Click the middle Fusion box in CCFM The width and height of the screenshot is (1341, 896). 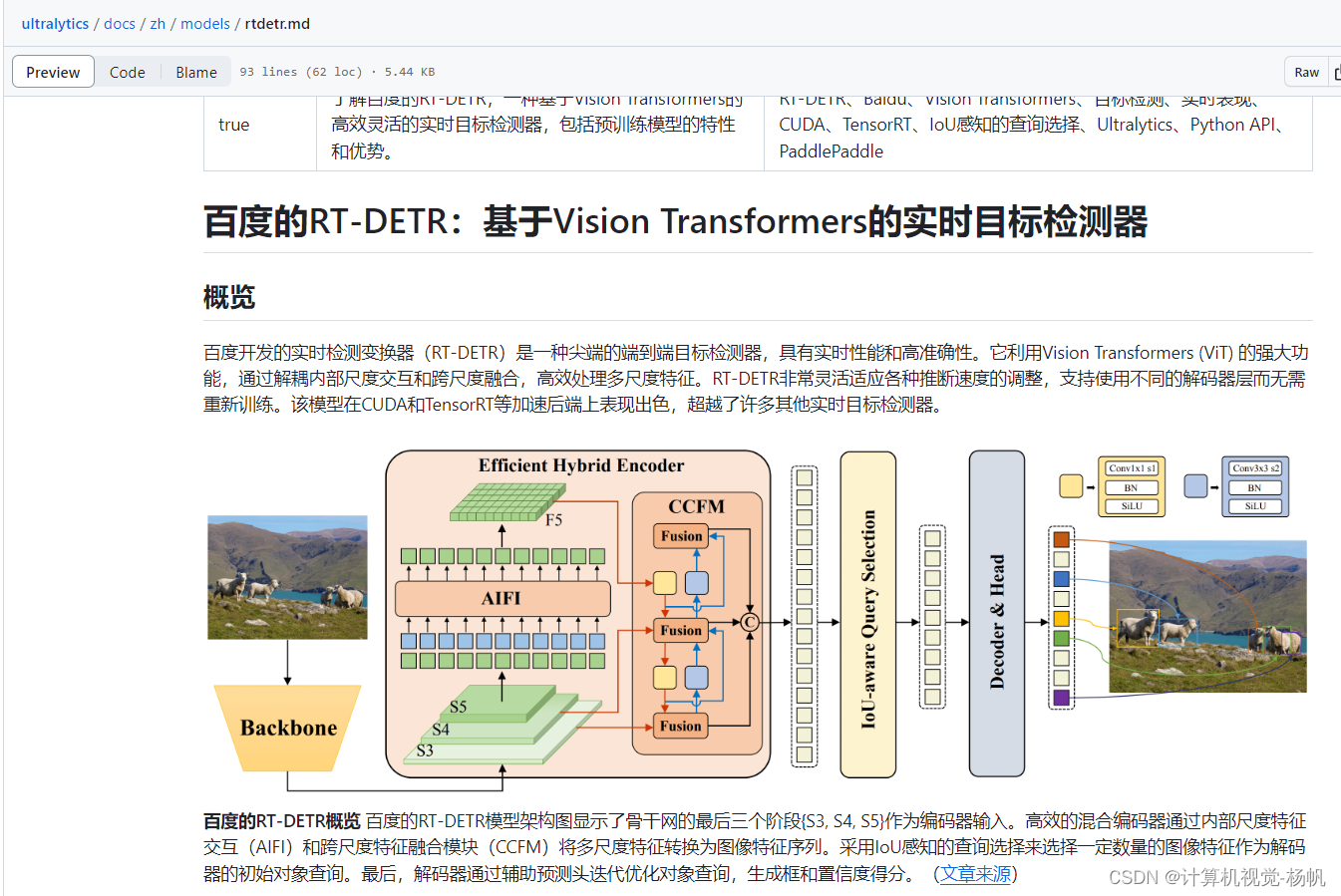click(681, 631)
